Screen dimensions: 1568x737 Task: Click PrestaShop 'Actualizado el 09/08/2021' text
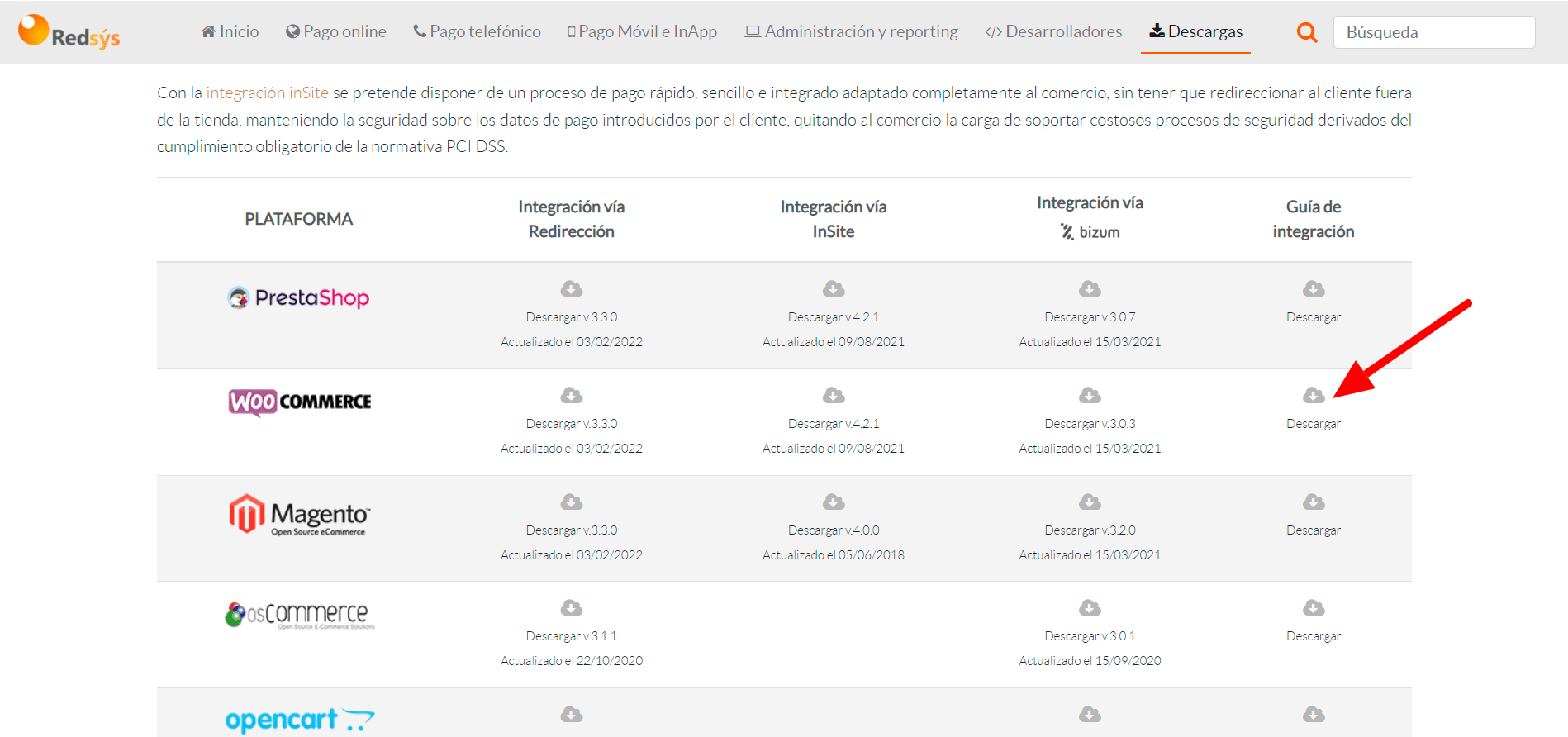point(834,342)
